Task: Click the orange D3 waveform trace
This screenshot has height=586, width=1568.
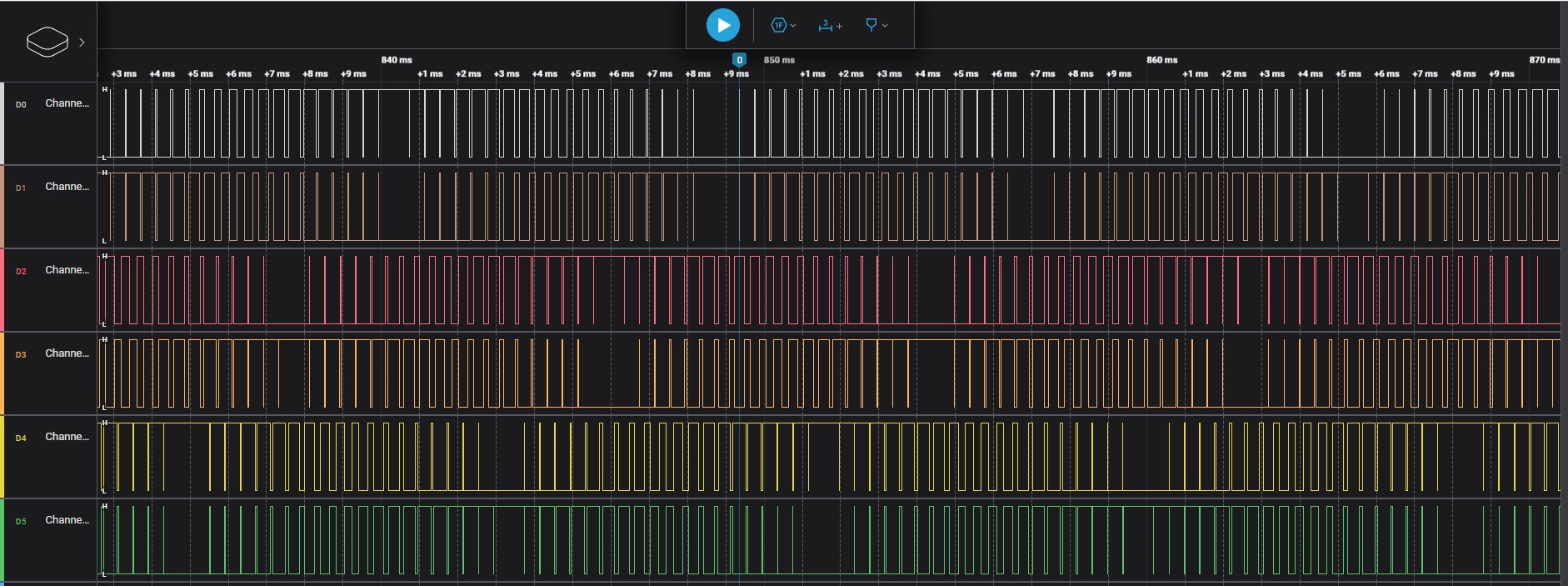Action: pos(829,373)
